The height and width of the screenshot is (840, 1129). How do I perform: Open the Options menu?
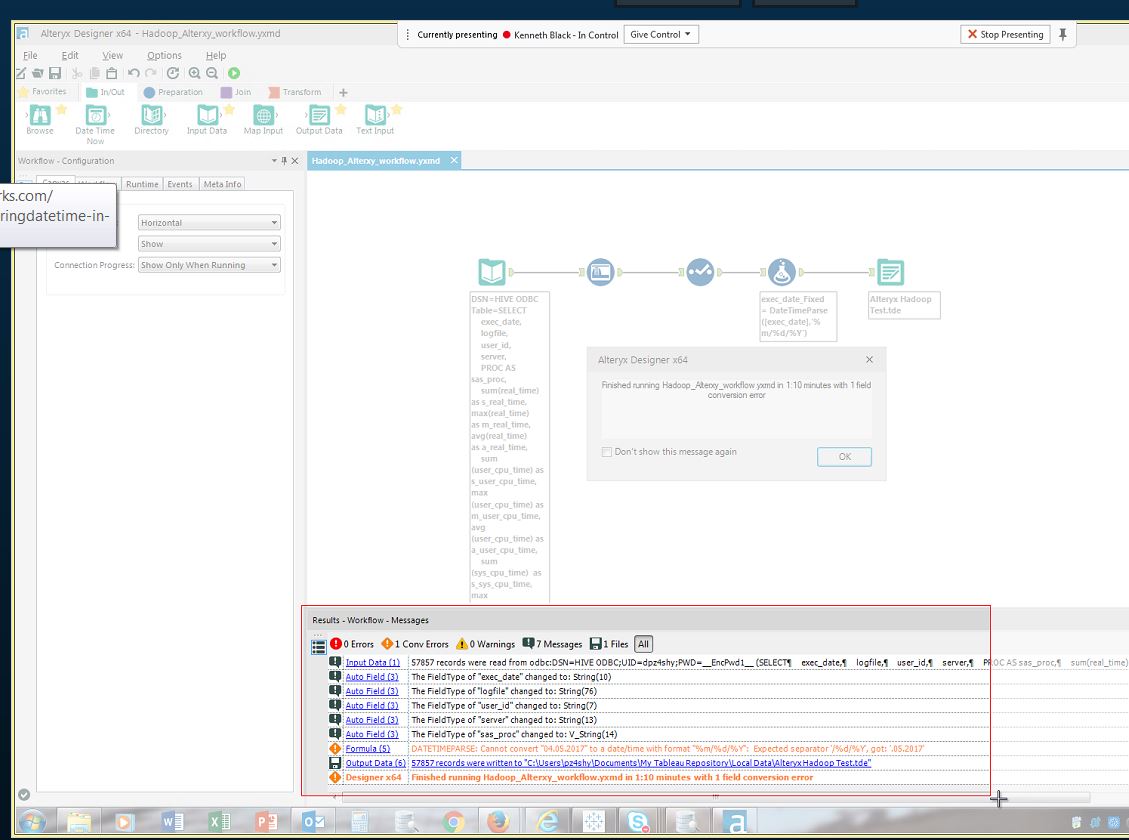point(164,55)
